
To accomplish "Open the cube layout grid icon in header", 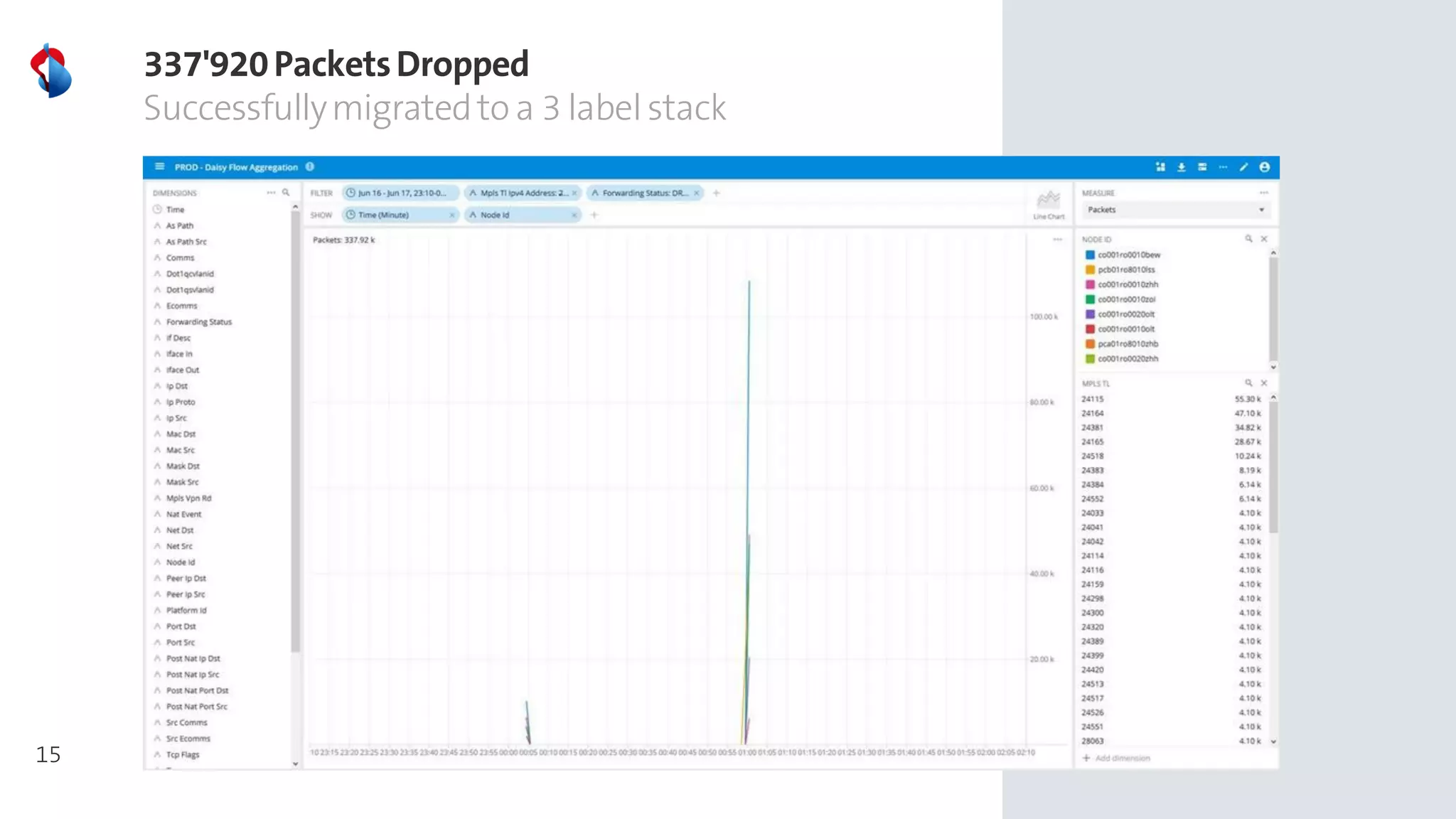I will click(x=1160, y=167).
